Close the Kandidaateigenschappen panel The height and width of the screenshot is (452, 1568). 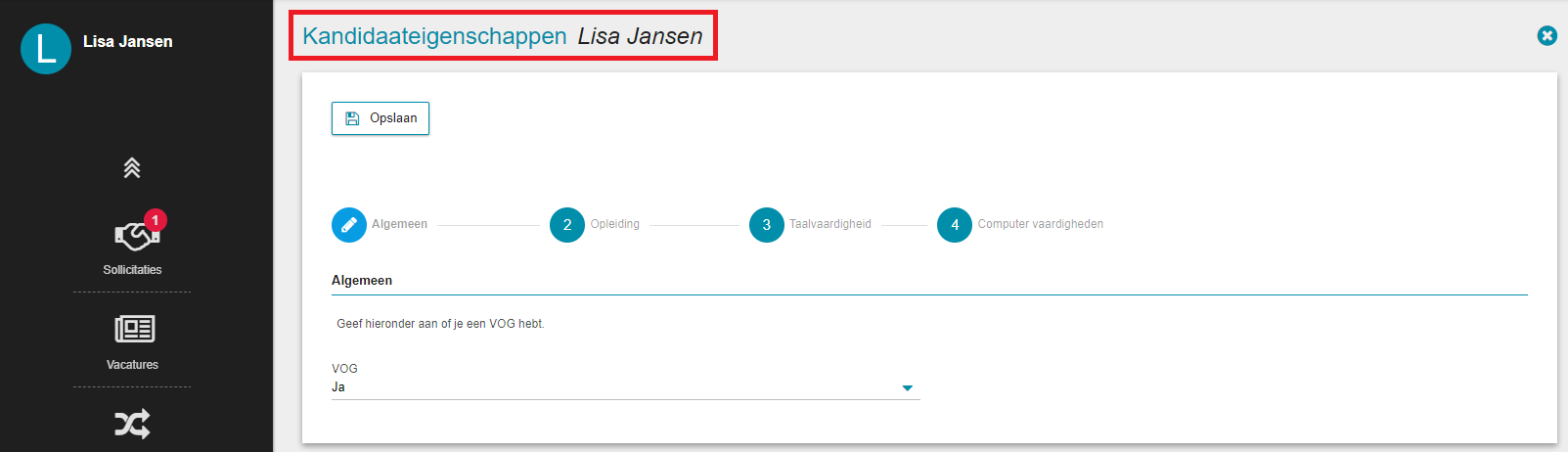[1546, 35]
